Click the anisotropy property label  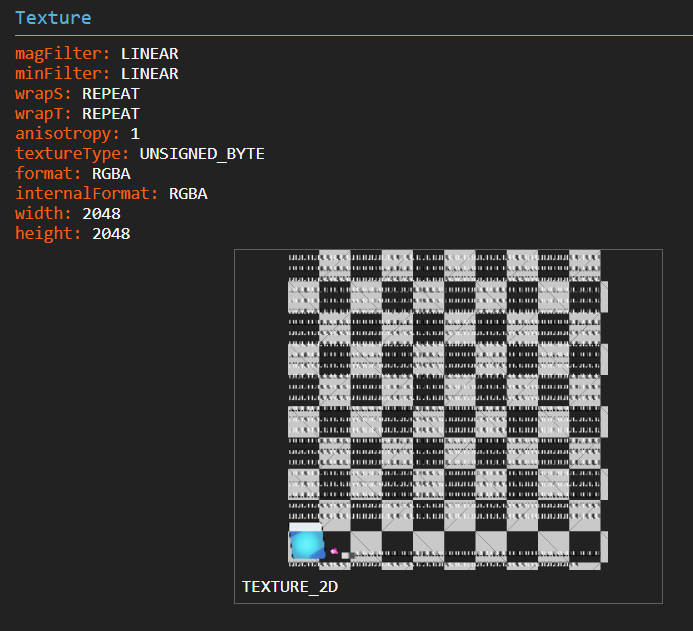pos(67,134)
